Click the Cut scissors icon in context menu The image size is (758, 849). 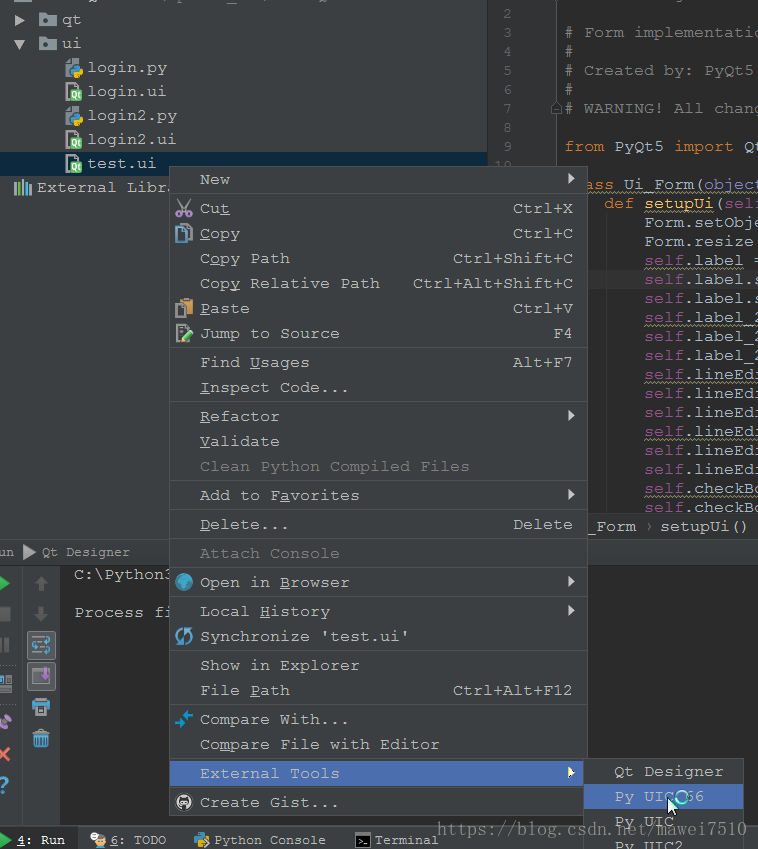pos(184,209)
